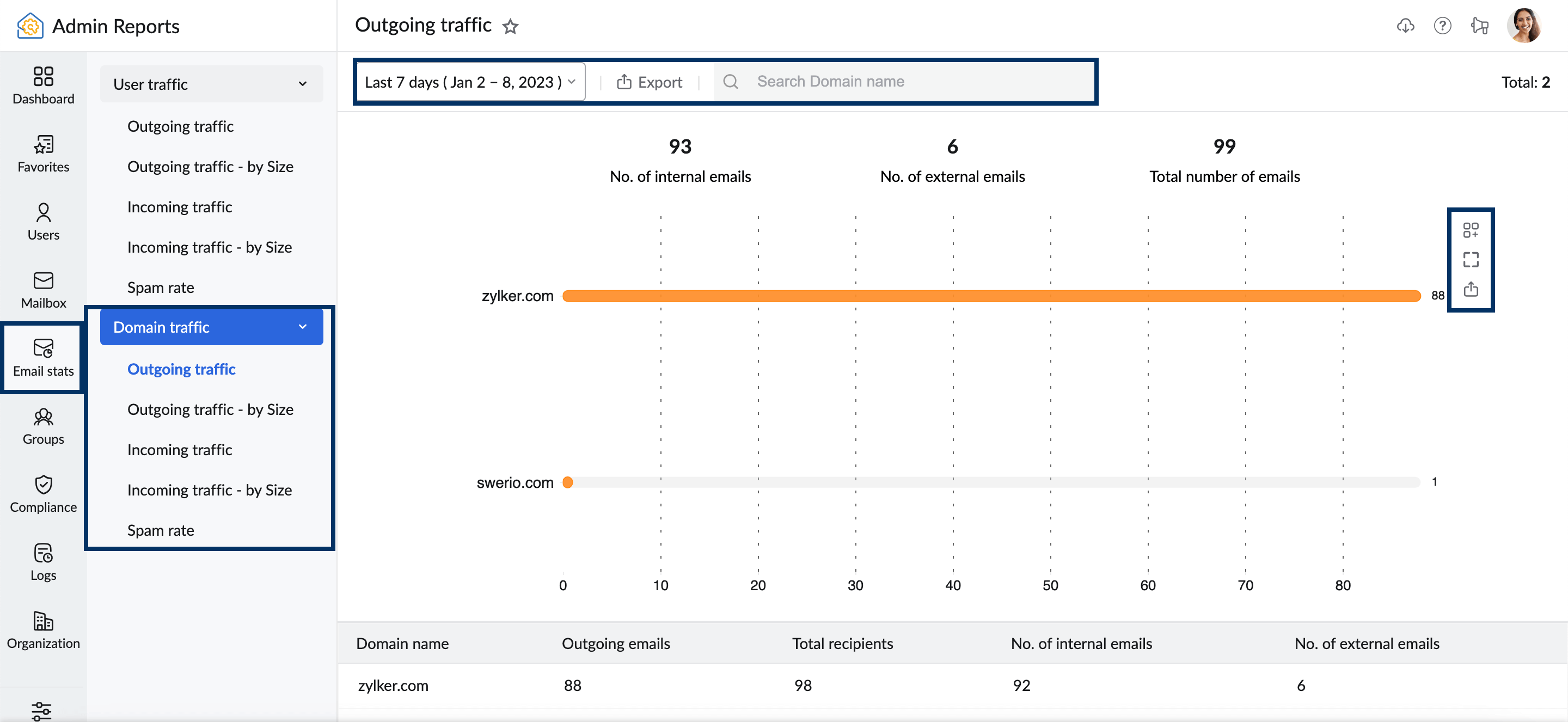Open the Mailbox section
1568x722 pixels.
(x=43, y=290)
